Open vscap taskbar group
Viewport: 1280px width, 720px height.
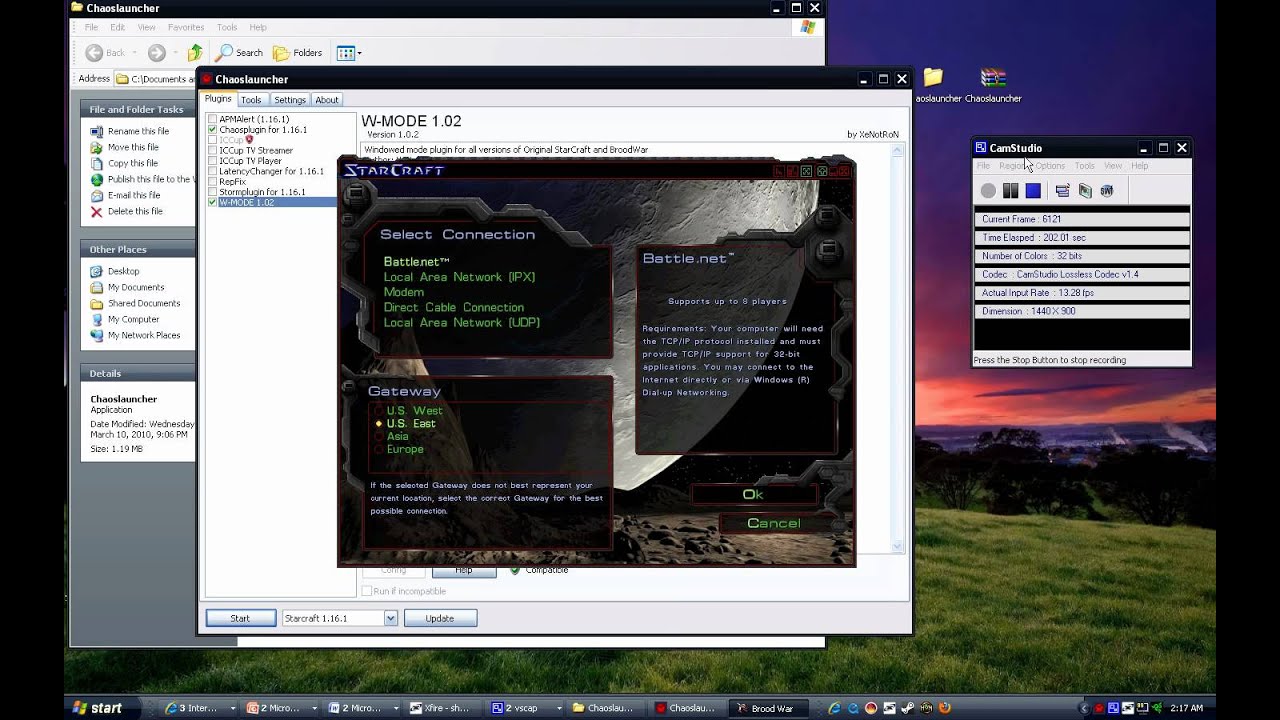[x=525, y=708]
